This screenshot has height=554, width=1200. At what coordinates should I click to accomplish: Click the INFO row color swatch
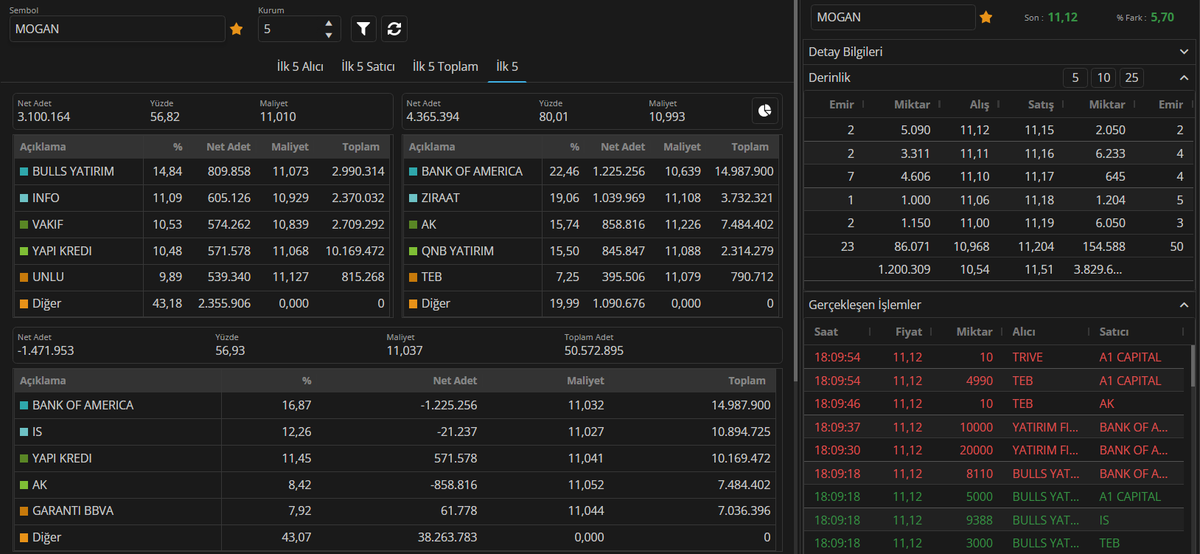tap(24, 198)
